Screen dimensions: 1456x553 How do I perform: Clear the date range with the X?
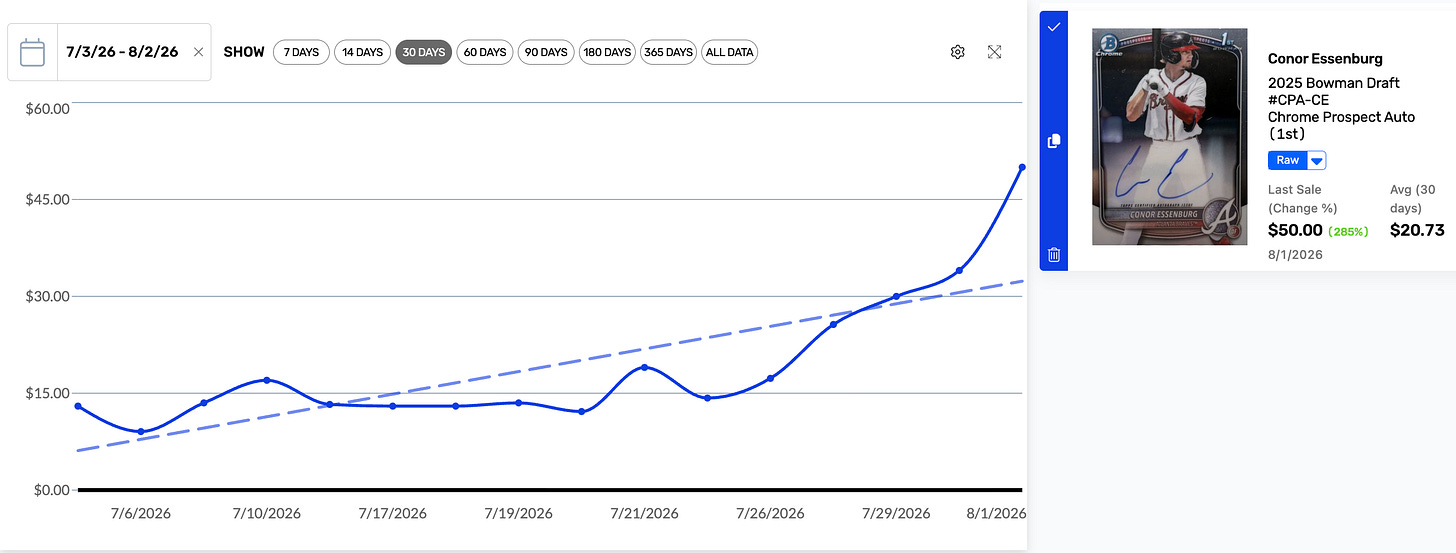click(198, 52)
